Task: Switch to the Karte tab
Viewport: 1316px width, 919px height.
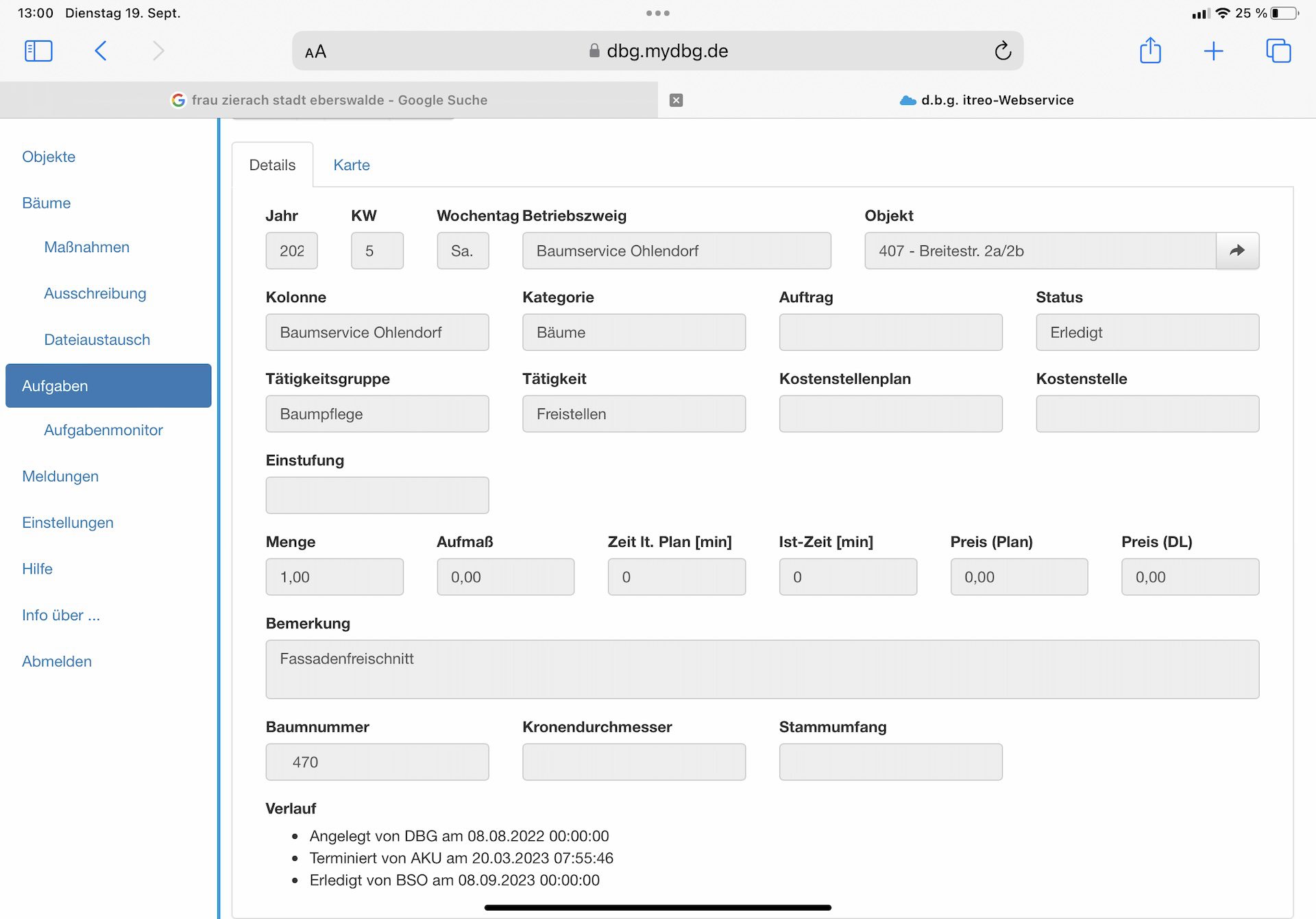Action: point(351,165)
